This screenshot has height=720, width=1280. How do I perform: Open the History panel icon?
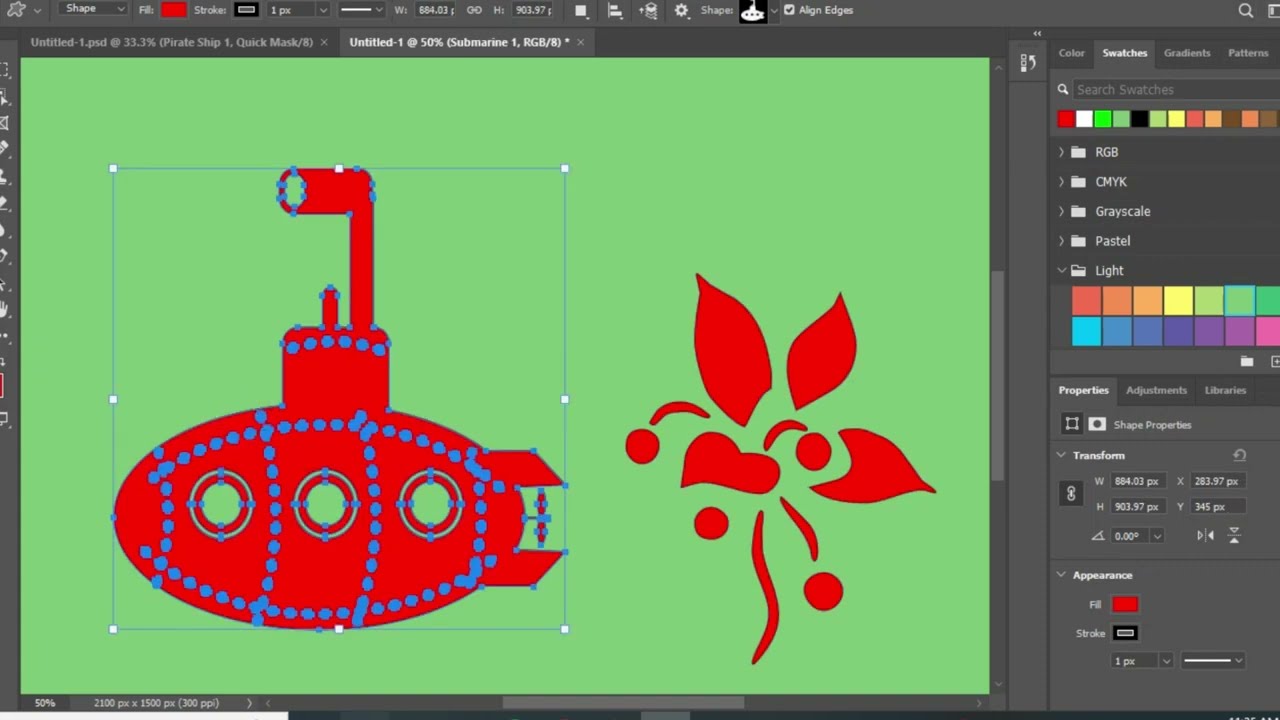click(x=1028, y=63)
